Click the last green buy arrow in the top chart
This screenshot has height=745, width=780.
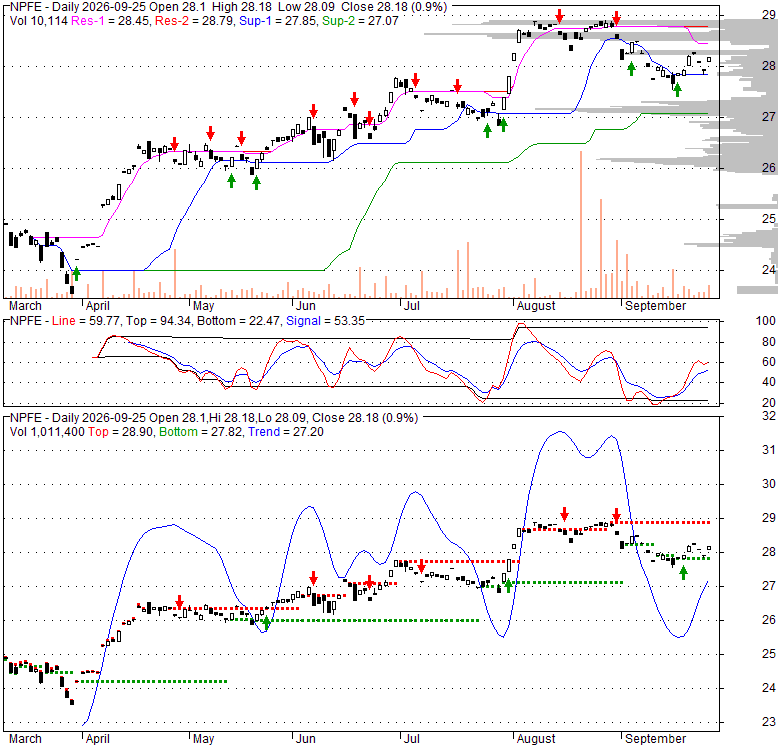677,90
